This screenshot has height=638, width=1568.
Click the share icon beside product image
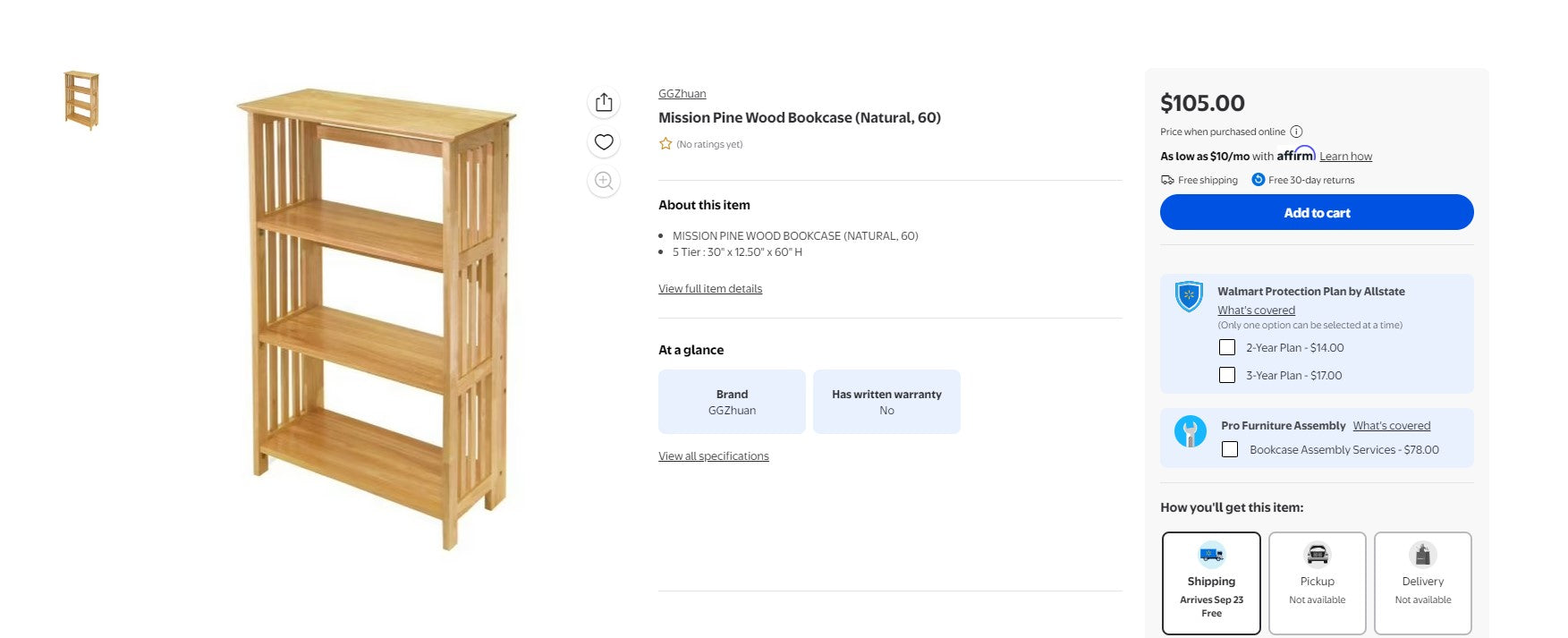604,102
